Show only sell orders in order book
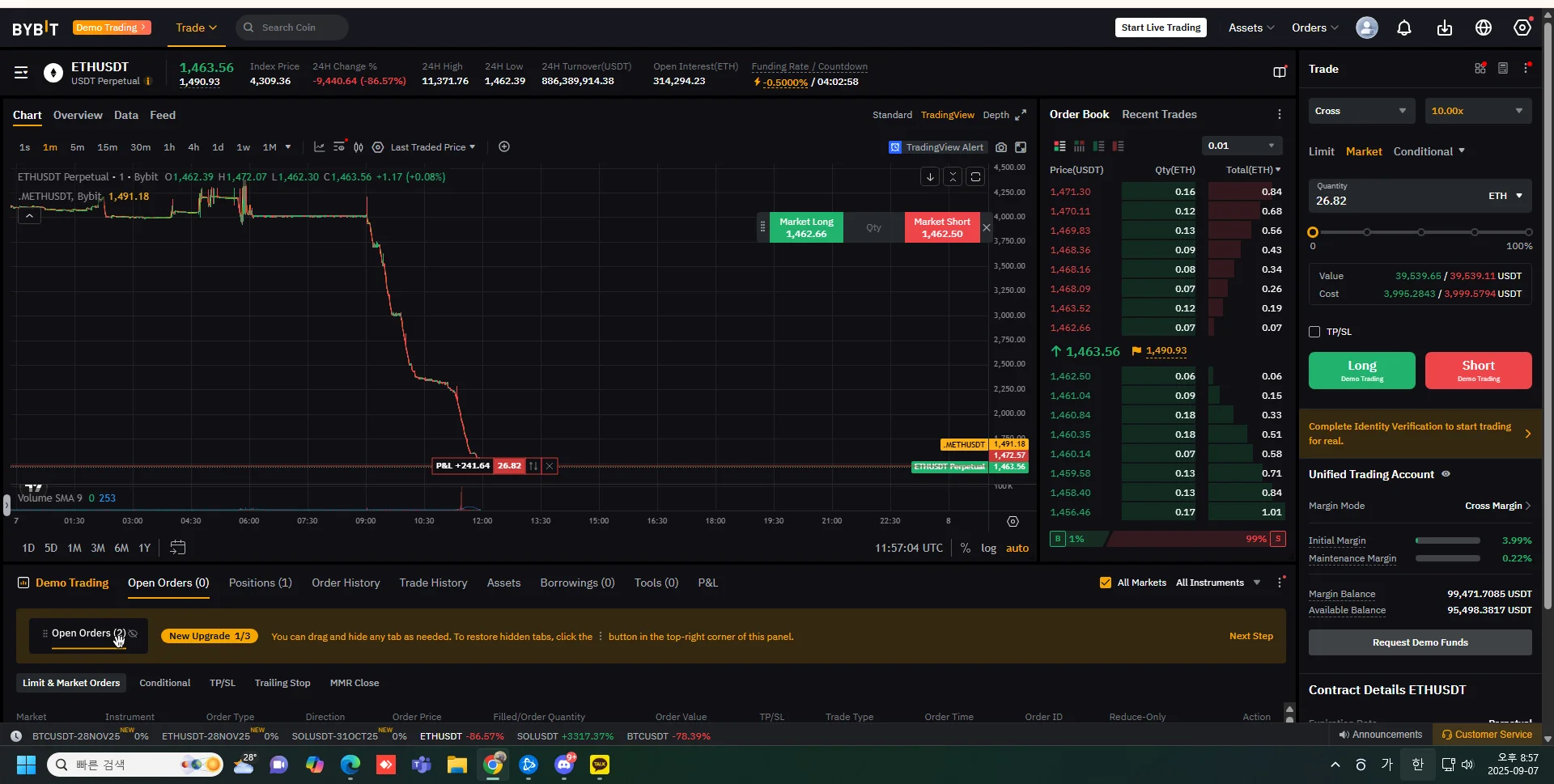The width and height of the screenshot is (1554, 784). 1118,146
